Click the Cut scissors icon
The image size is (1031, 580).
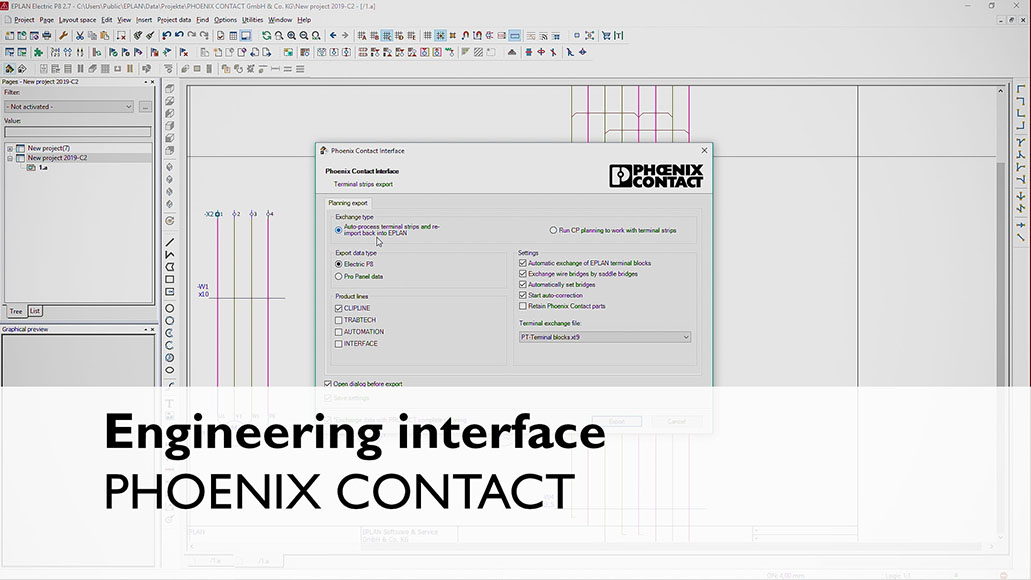(x=80, y=36)
